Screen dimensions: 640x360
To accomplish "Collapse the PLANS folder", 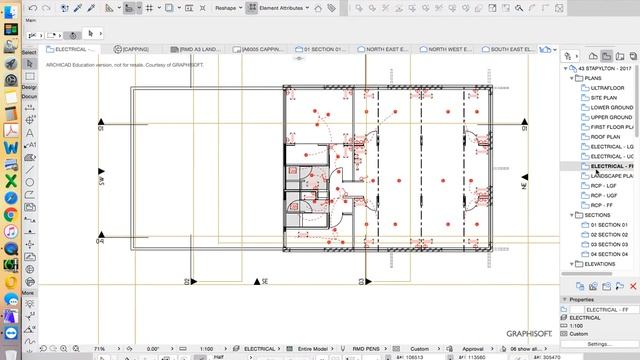I will [x=571, y=78].
